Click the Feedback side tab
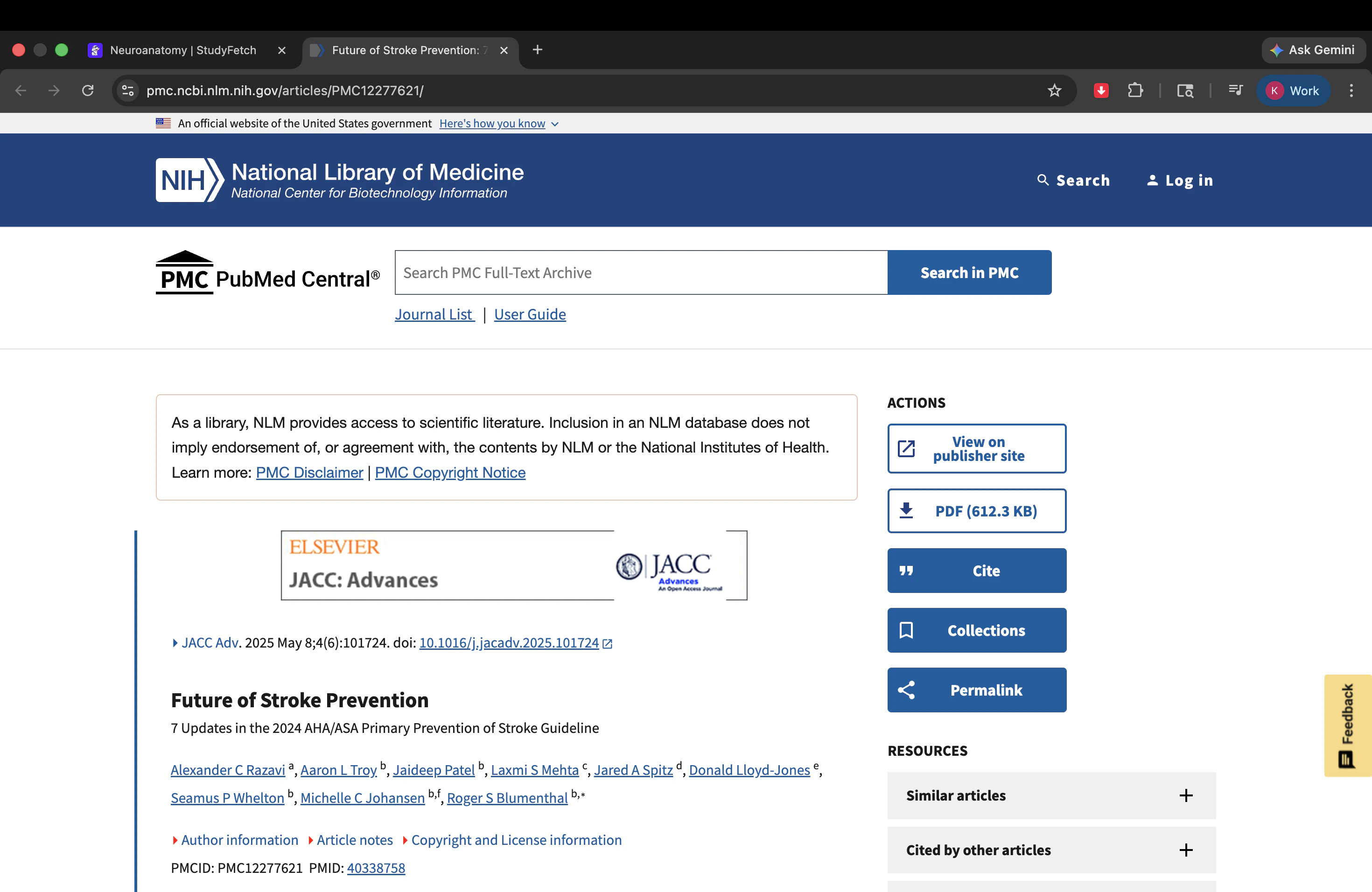Image resolution: width=1372 pixels, height=892 pixels. pyautogui.click(x=1347, y=725)
